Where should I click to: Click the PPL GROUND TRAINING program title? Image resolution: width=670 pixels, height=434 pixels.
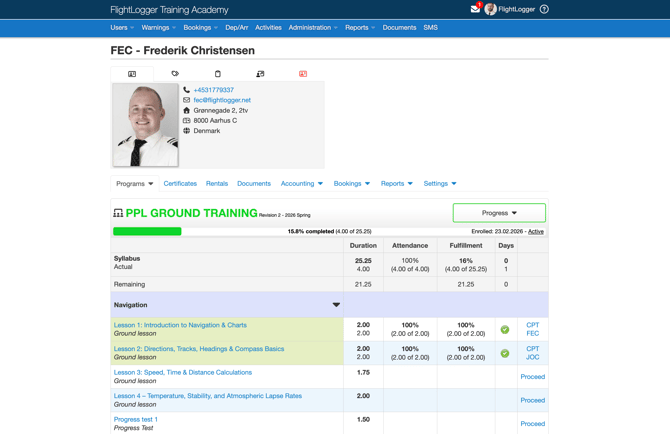[x=191, y=213]
